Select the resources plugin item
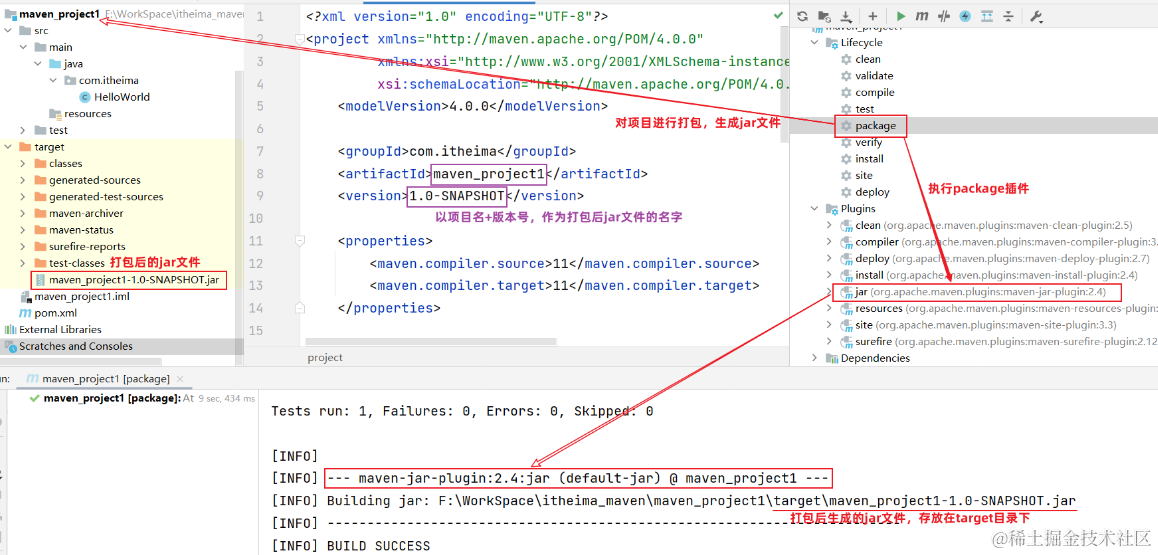Screen dimensions: 1158x555 [x=998, y=308]
